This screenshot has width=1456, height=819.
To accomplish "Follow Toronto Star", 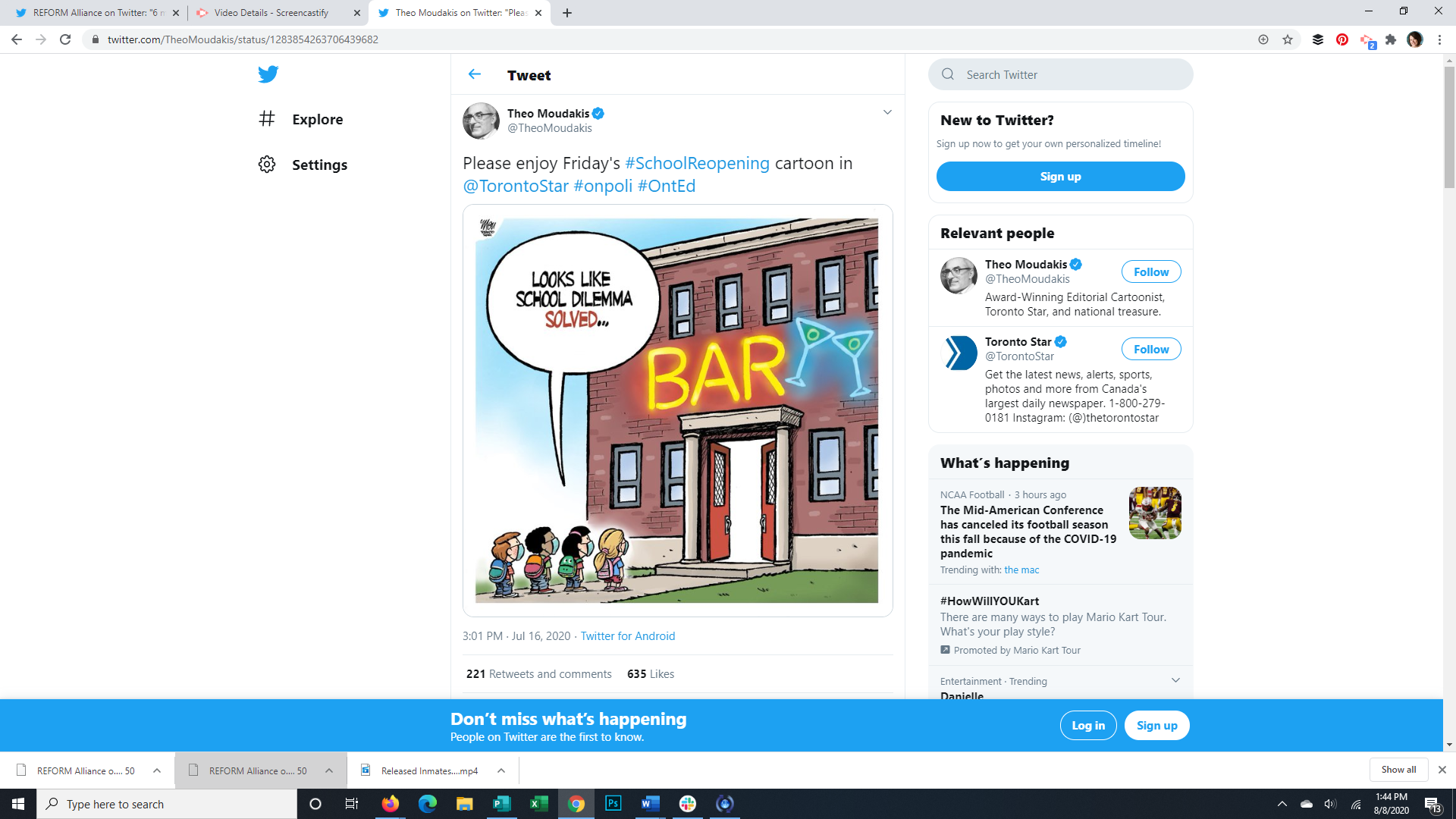I will pyautogui.click(x=1150, y=349).
